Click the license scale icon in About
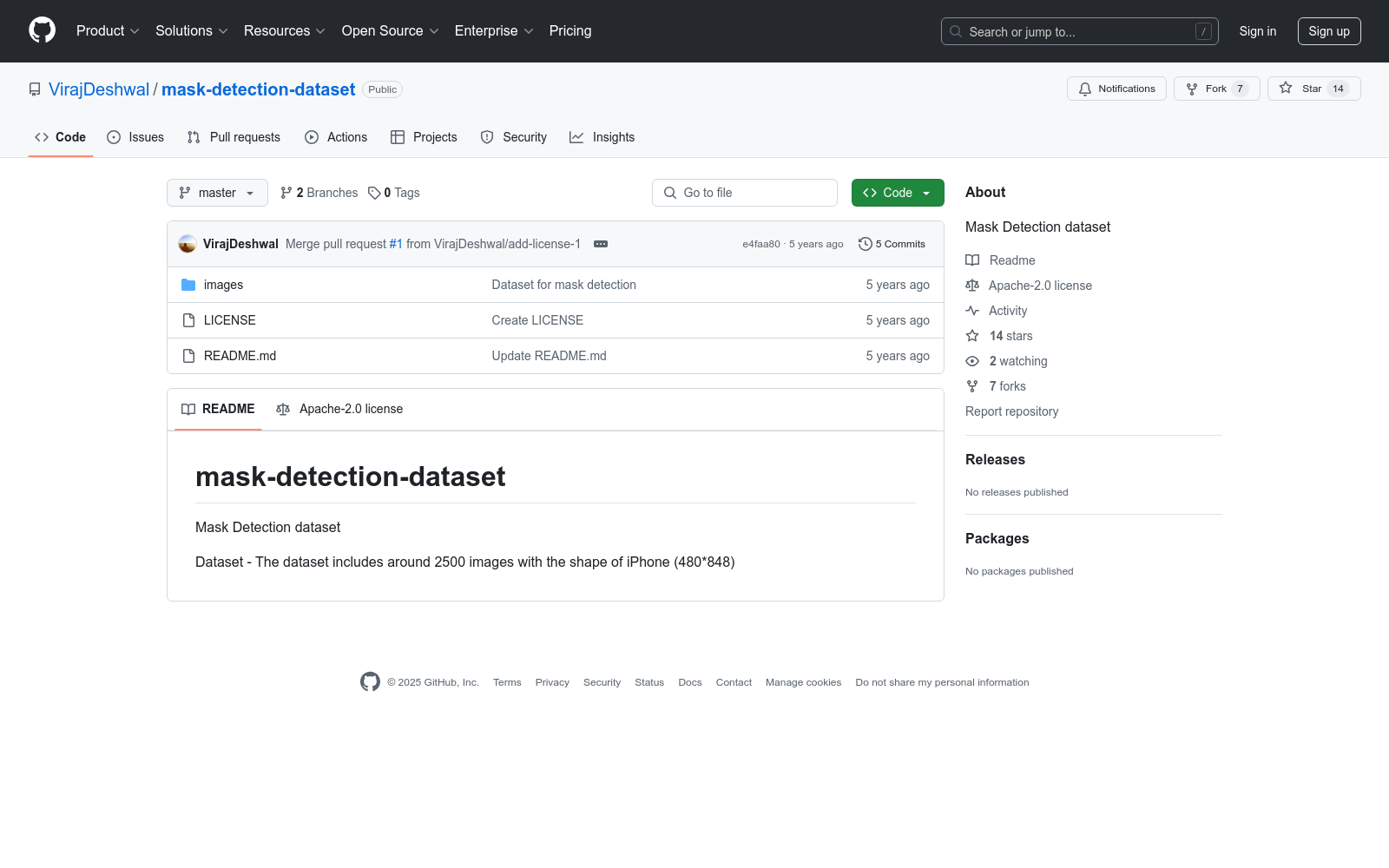Viewport: 1389px width, 868px height. (972, 286)
